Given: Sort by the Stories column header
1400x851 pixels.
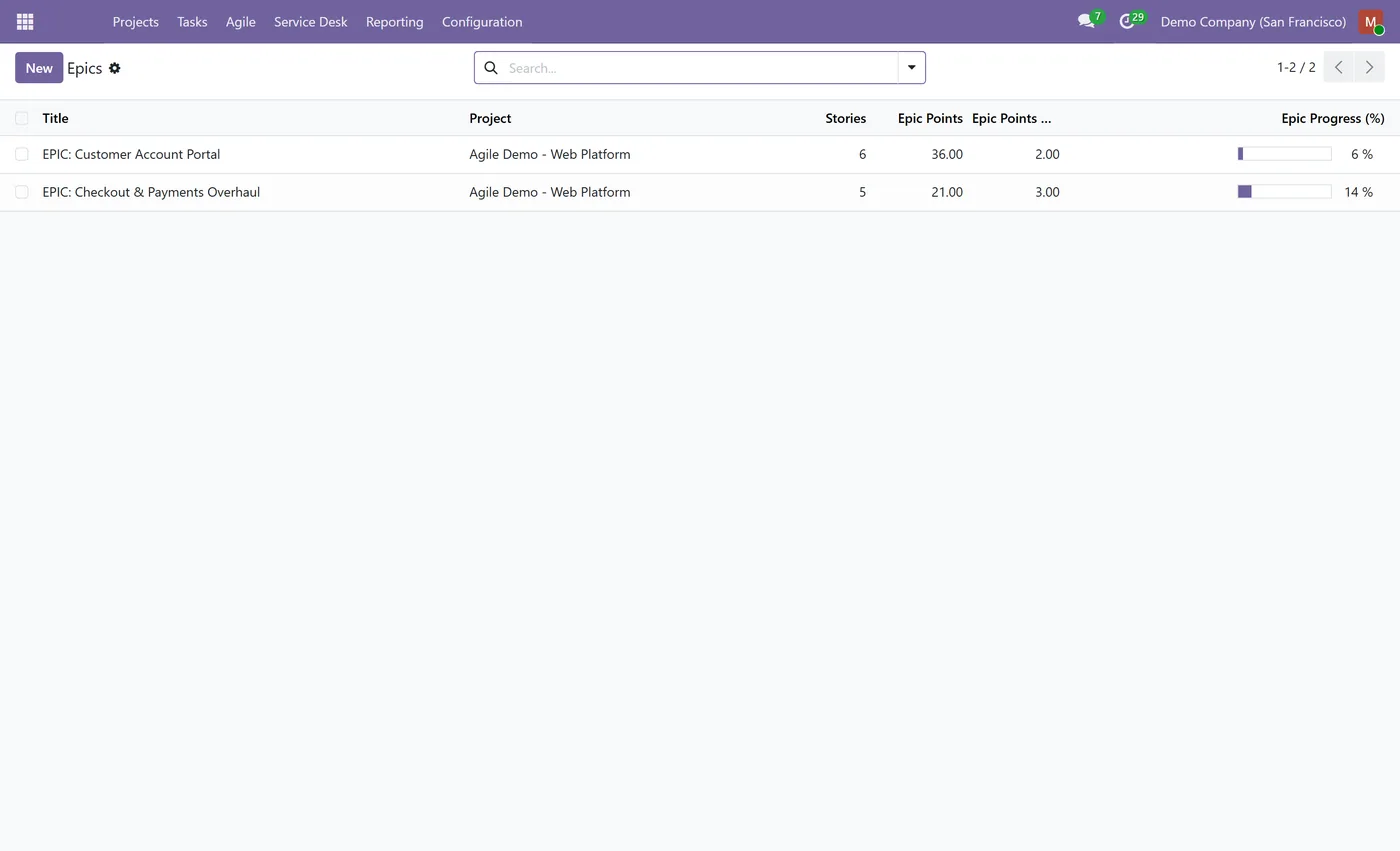Looking at the screenshot, I should [x=846, y=118].
